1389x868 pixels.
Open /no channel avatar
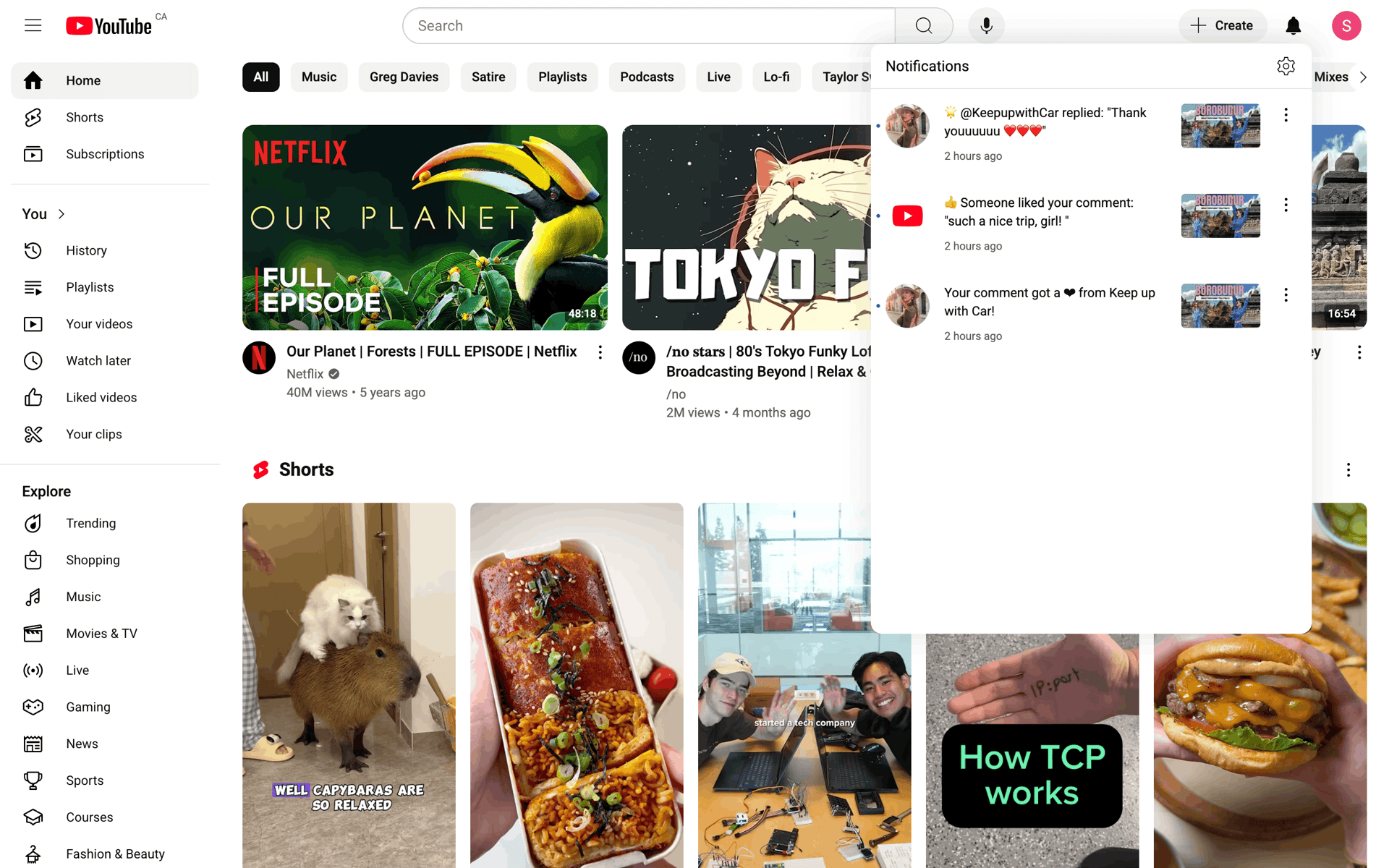click(x=639, y=358)
